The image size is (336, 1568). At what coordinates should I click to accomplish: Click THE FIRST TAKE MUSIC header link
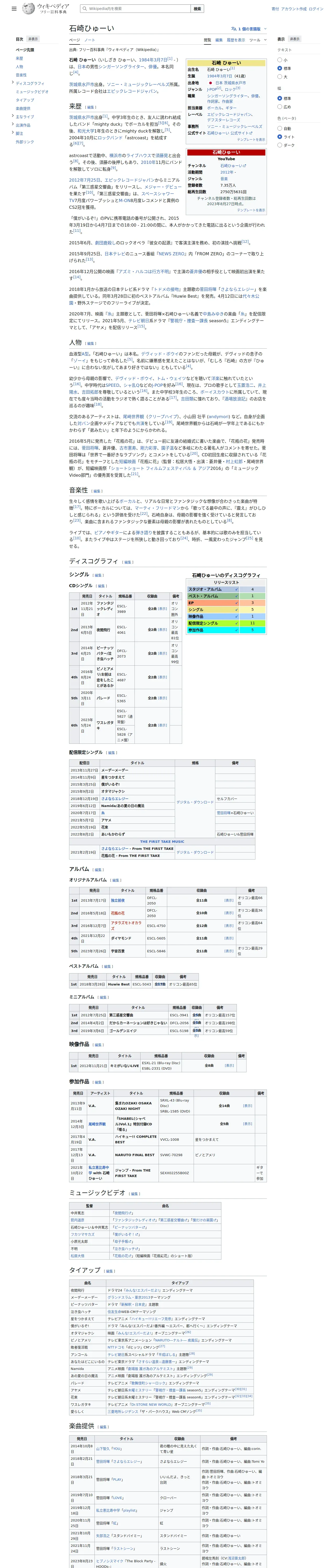[x=162, y=842]
